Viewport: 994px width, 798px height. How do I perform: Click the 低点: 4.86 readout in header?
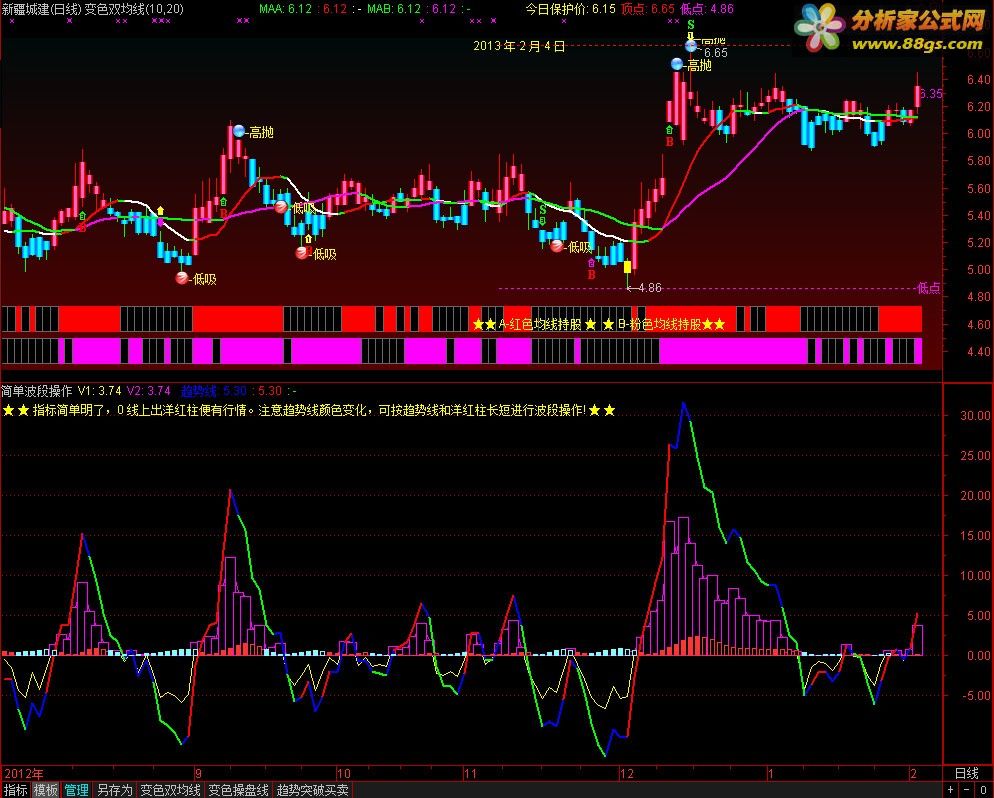[x=707, y=9]
